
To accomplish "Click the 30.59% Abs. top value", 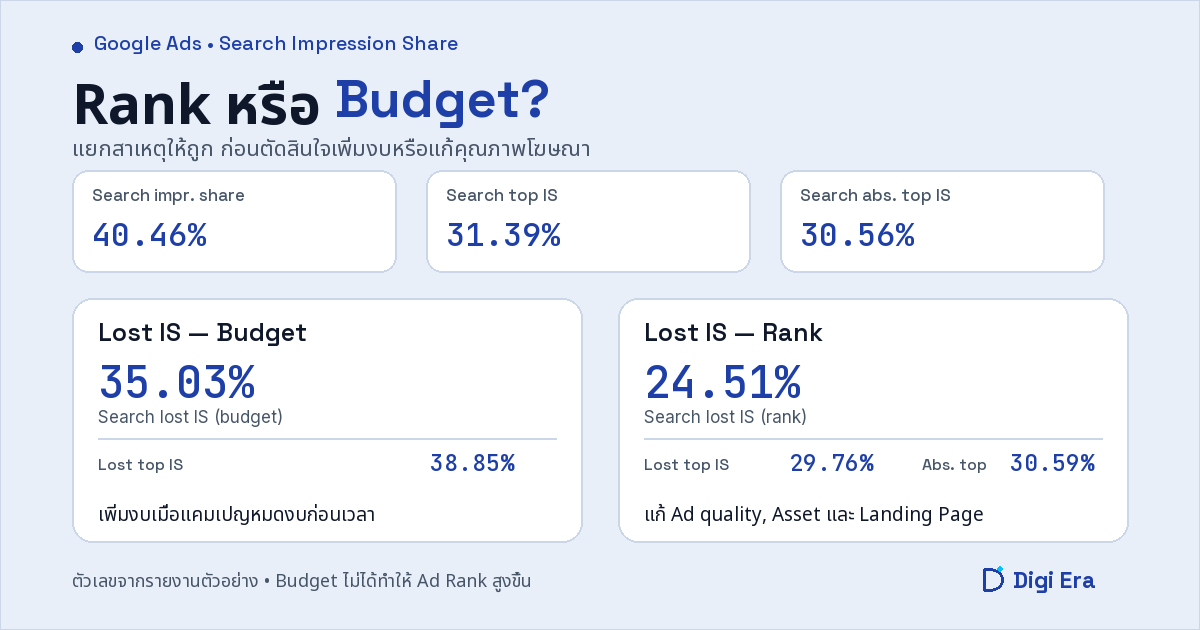I will click(x=1052, y=463).
